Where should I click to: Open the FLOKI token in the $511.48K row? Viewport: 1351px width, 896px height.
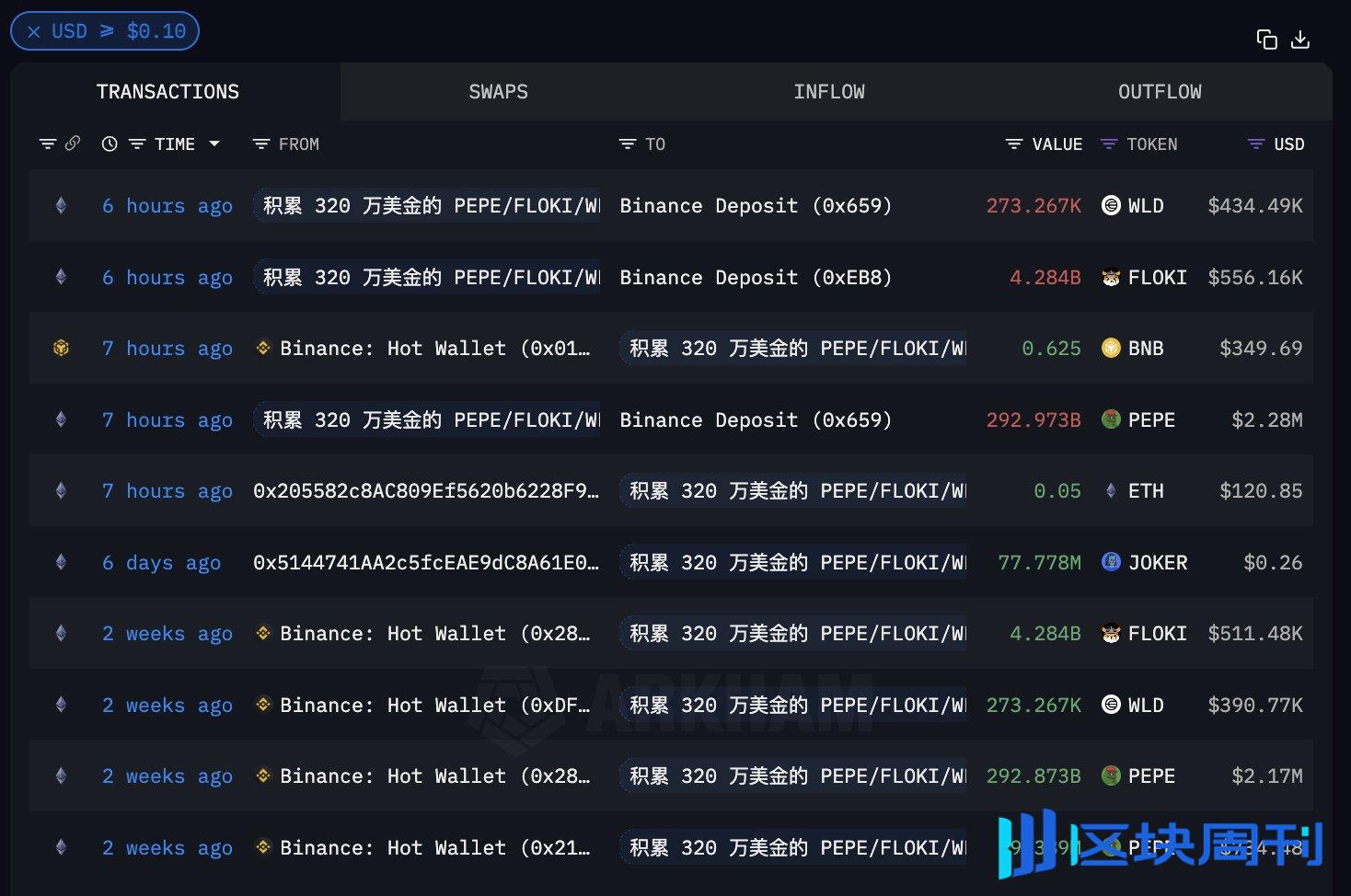coord(1144,634)
